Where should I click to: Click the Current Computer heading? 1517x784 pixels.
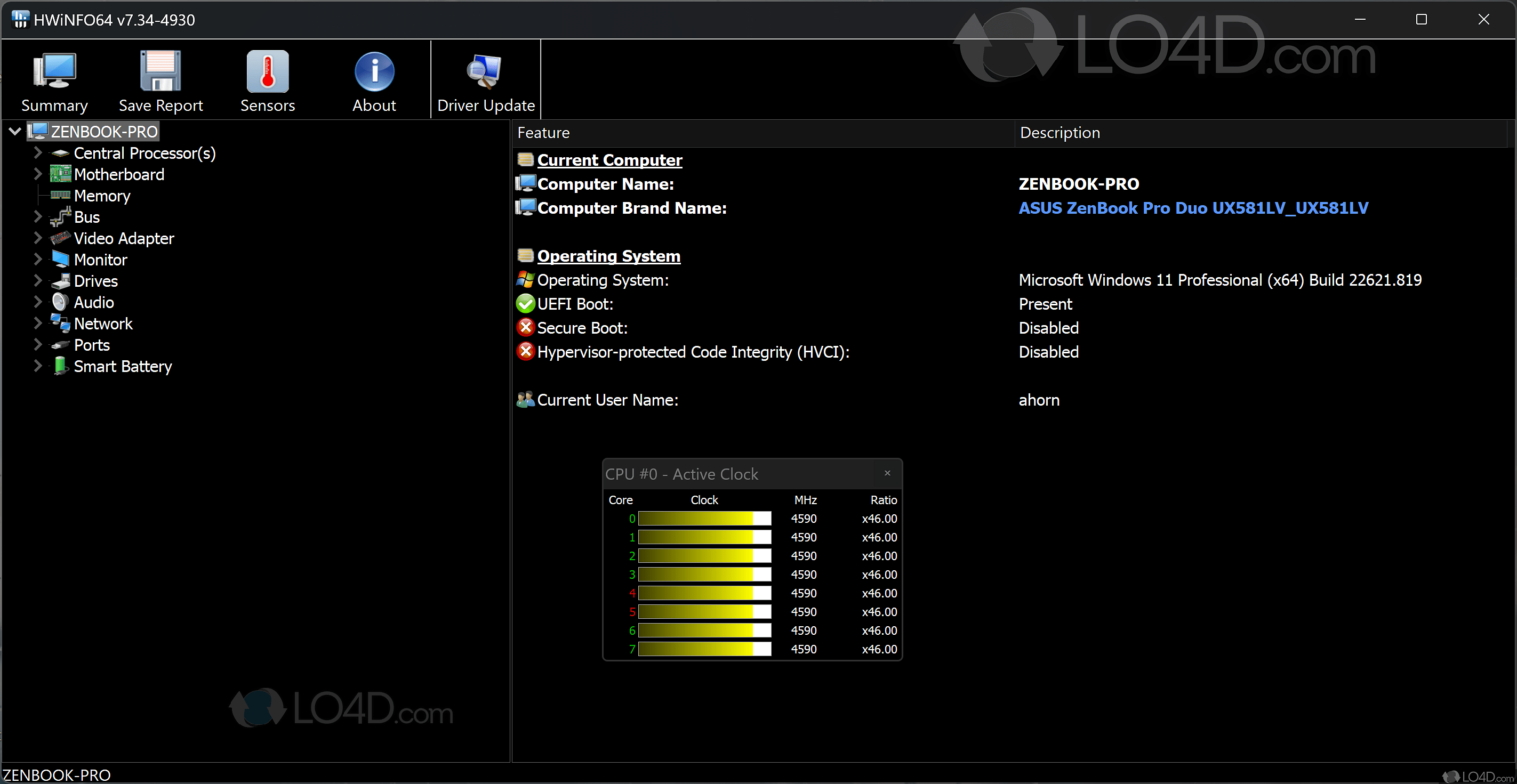(609, 160)
